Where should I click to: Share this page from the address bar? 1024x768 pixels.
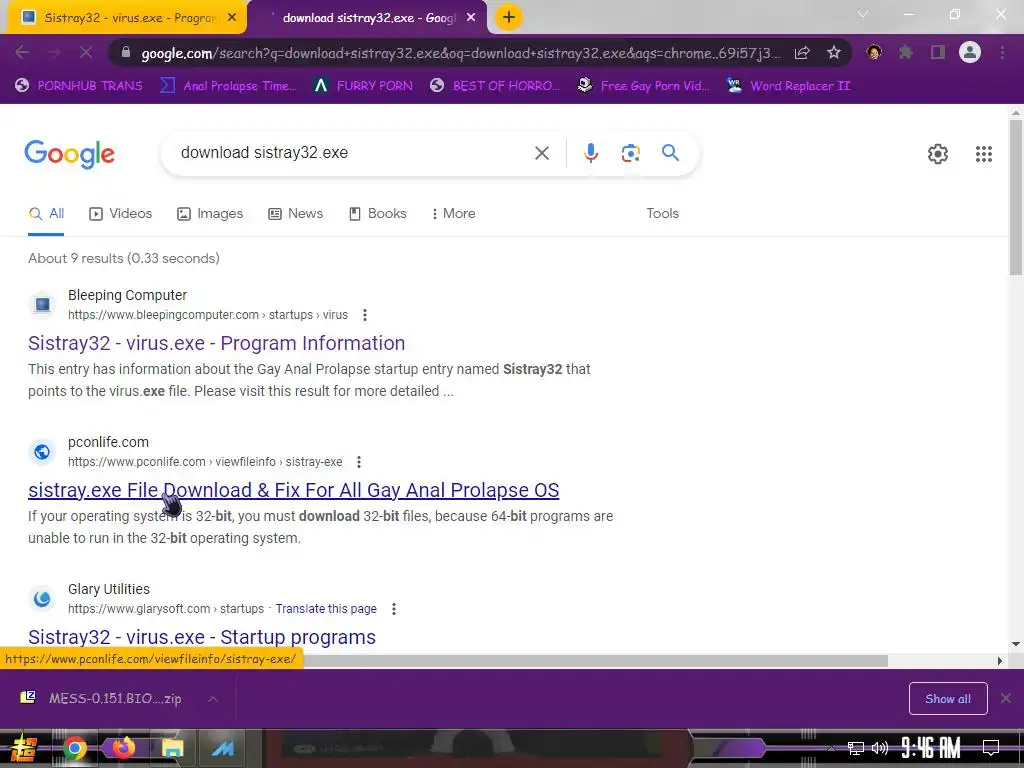[802, 53]
